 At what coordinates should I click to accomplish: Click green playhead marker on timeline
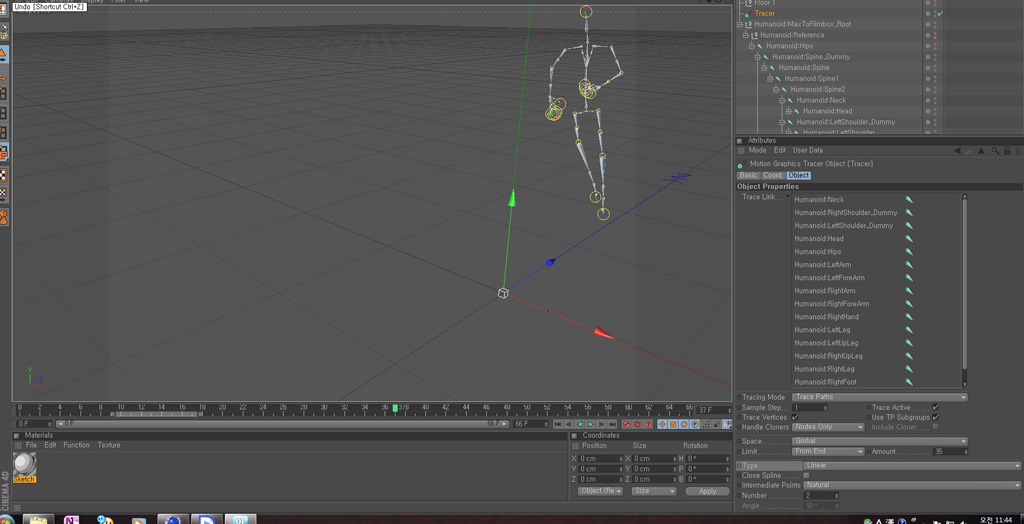395,408
